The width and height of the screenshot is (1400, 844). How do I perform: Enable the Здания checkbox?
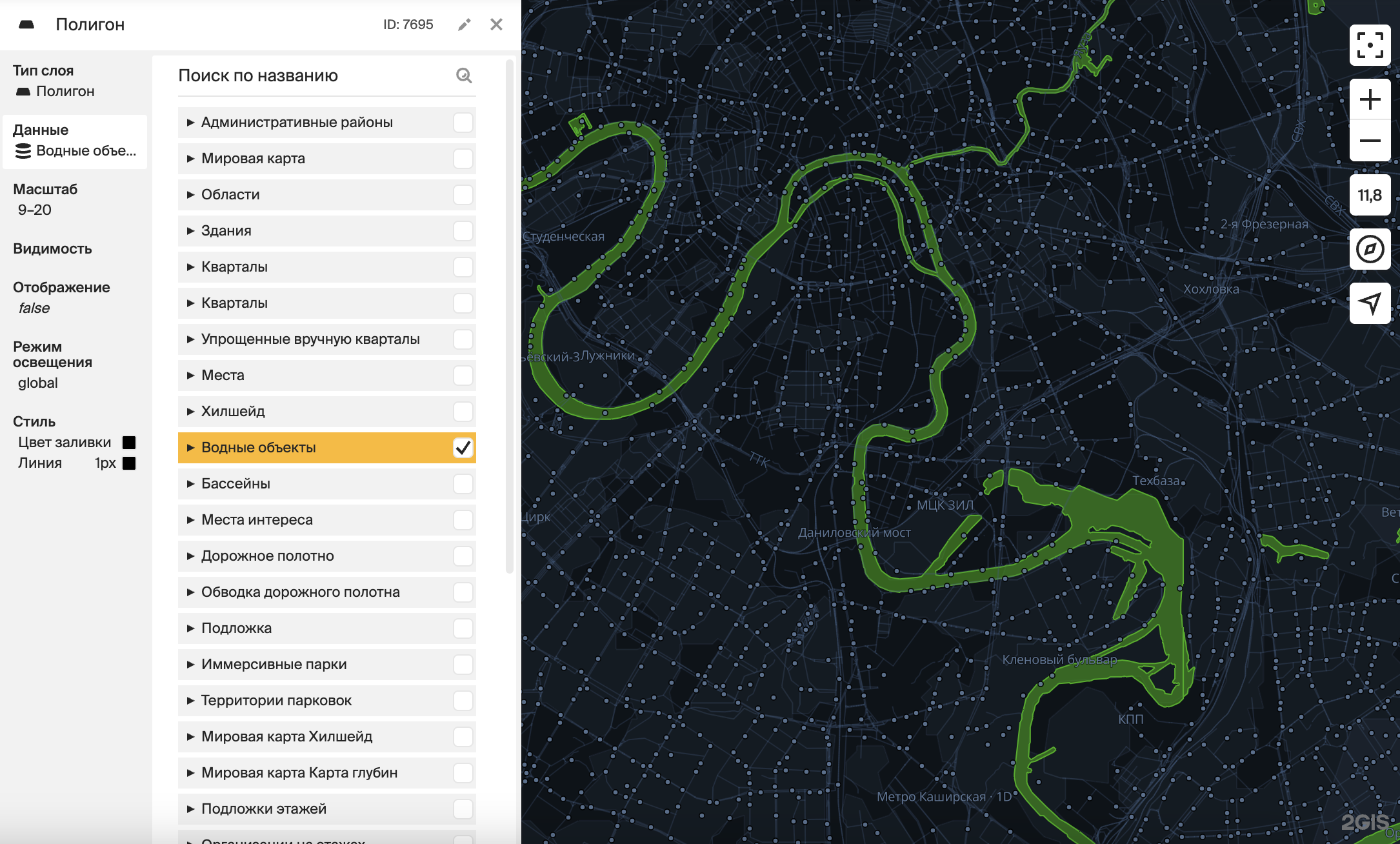(463, 231)
